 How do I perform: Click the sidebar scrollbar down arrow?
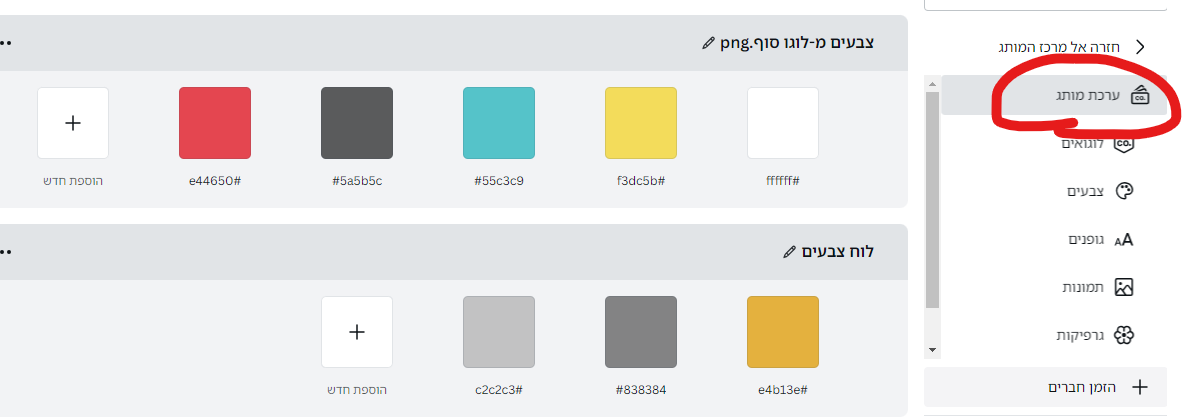coord(932,351)
